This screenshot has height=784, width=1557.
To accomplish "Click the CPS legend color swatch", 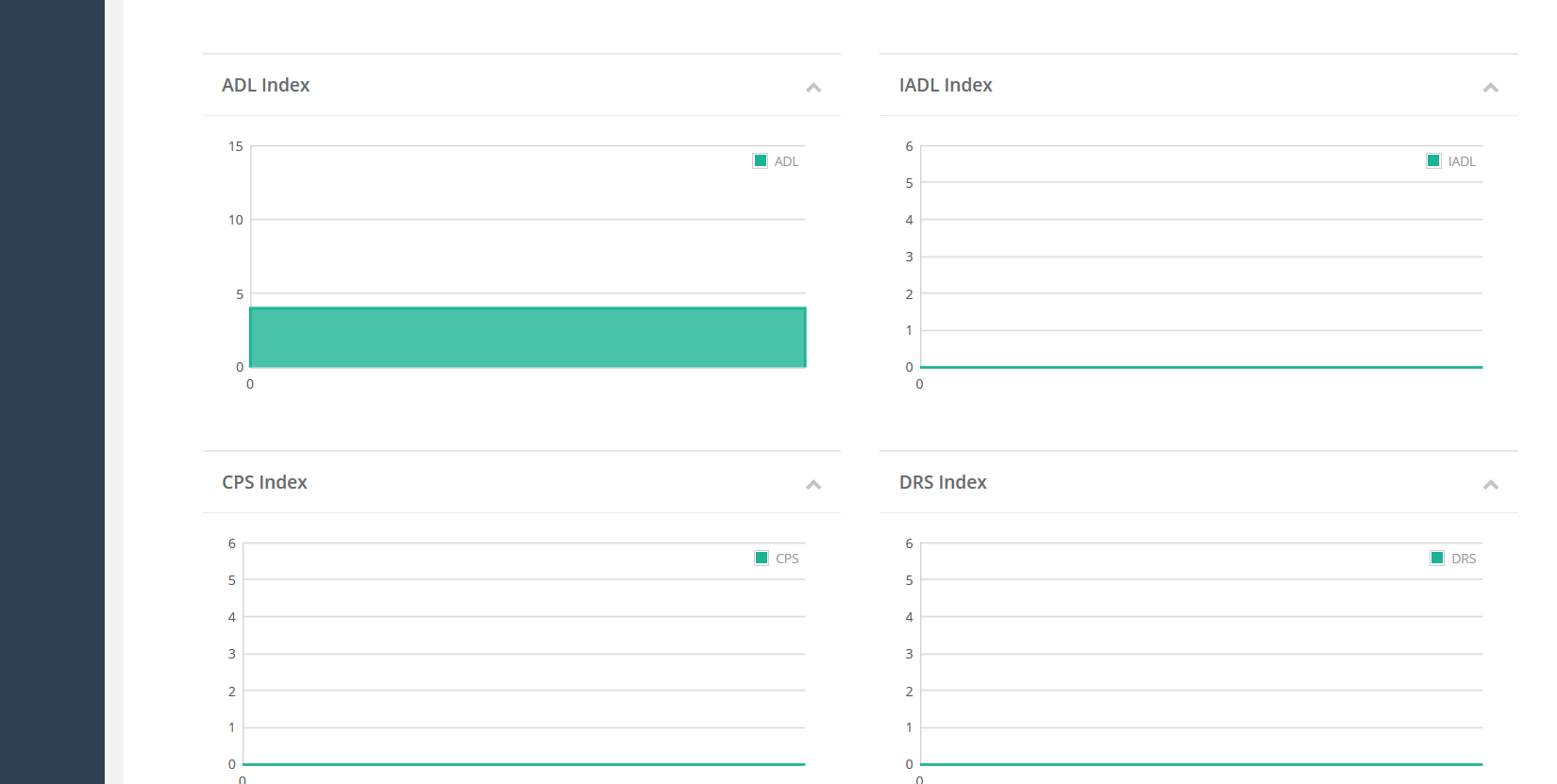I will [x=762, y=559].
